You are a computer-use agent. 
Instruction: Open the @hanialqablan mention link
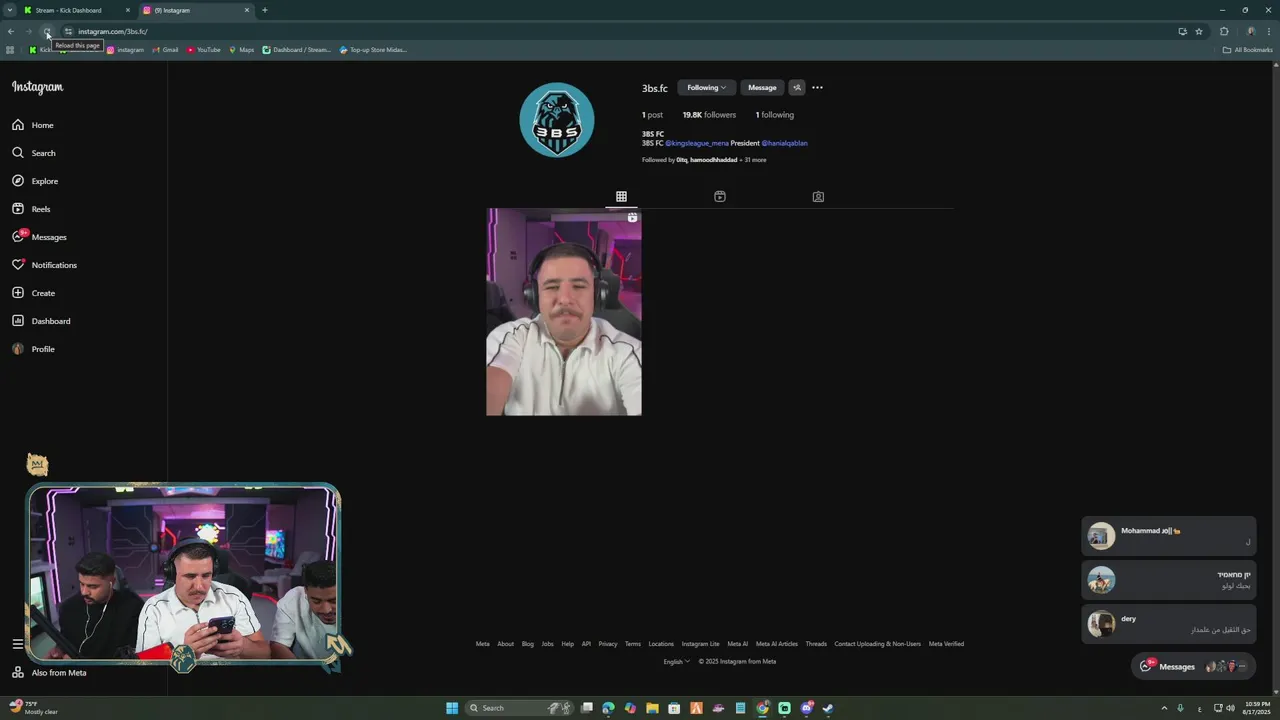[x=784, y=143]
